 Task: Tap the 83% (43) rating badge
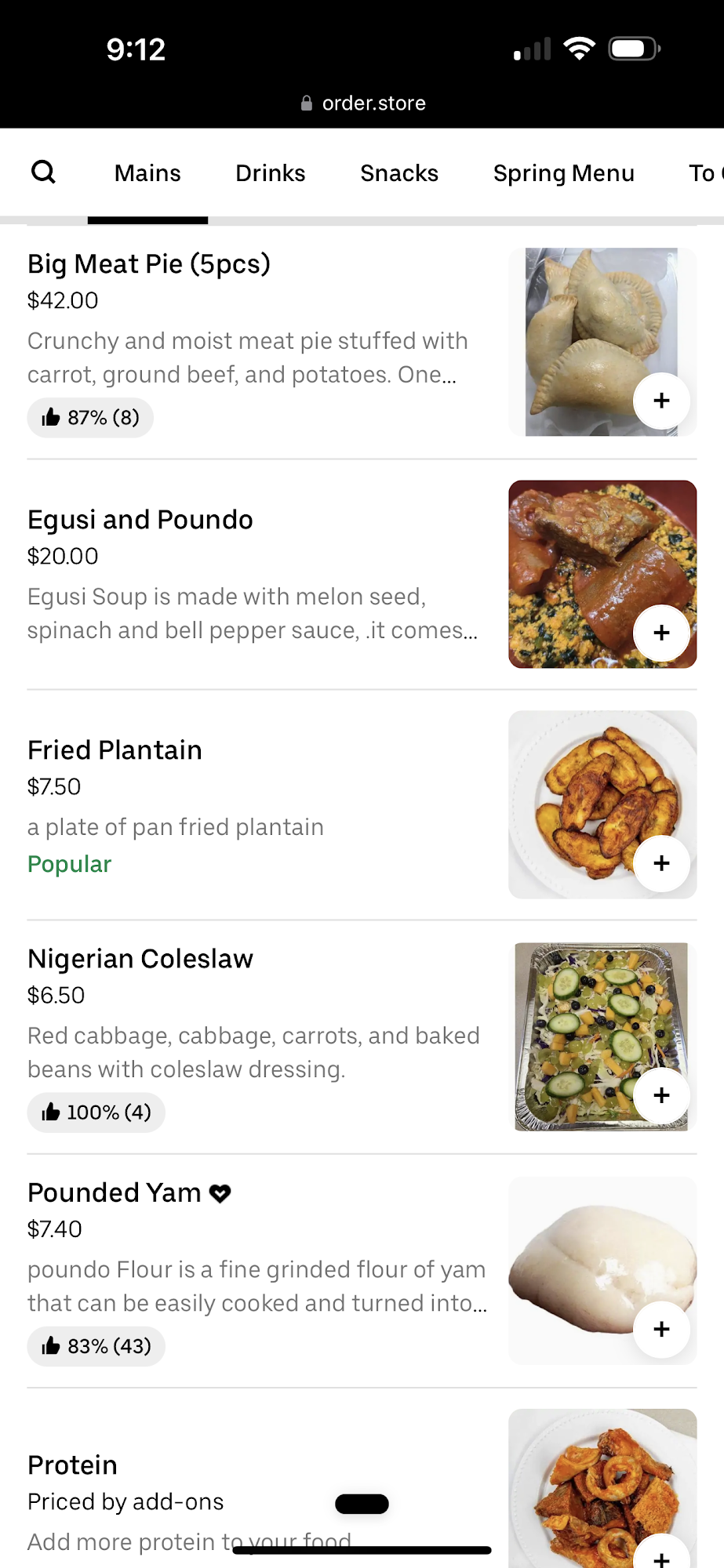(x=96, y=1346)
